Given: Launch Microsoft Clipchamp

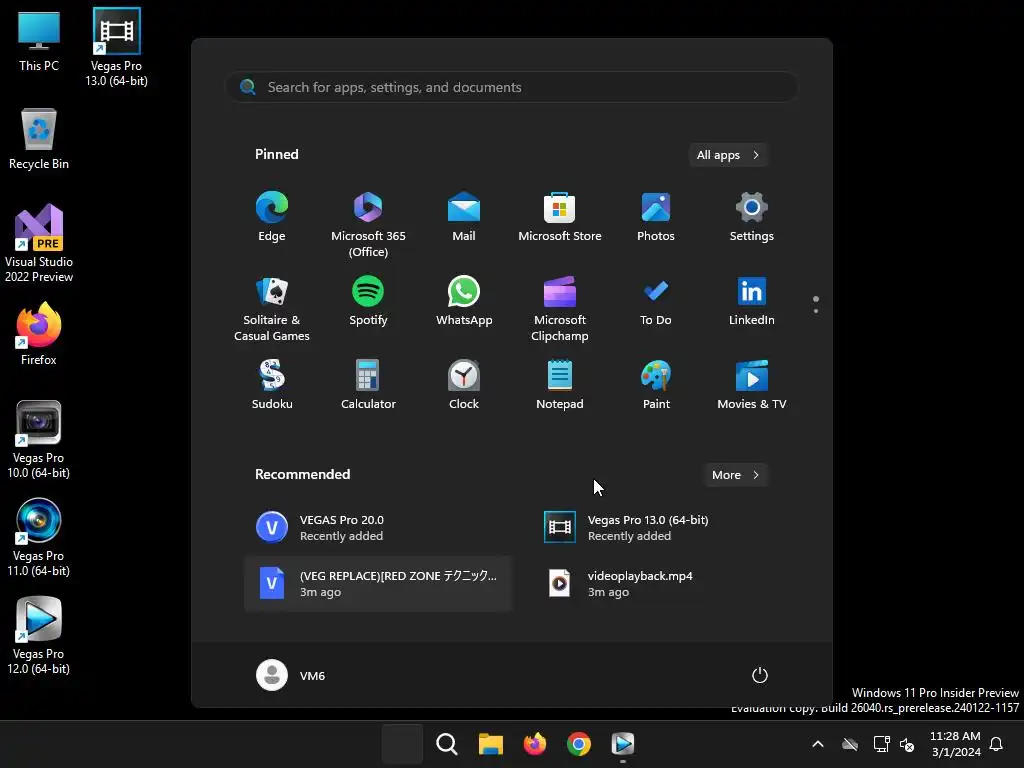Looking at the screenshot, I should pyautogui.click(x=560, y=310).
